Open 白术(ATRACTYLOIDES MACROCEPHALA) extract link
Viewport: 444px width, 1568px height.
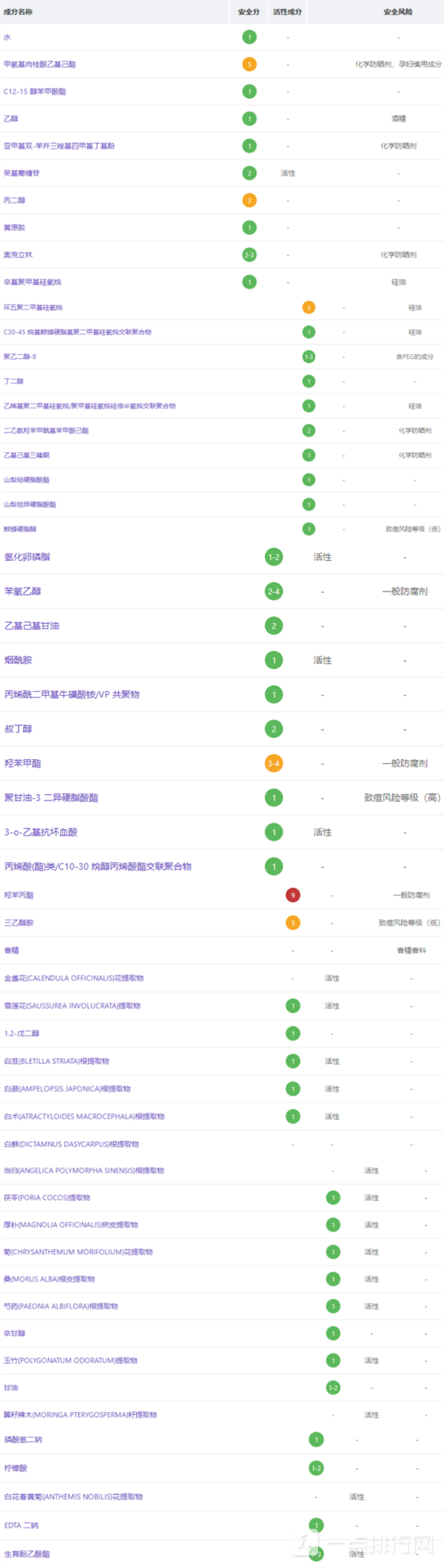[x=84, y=1117]
